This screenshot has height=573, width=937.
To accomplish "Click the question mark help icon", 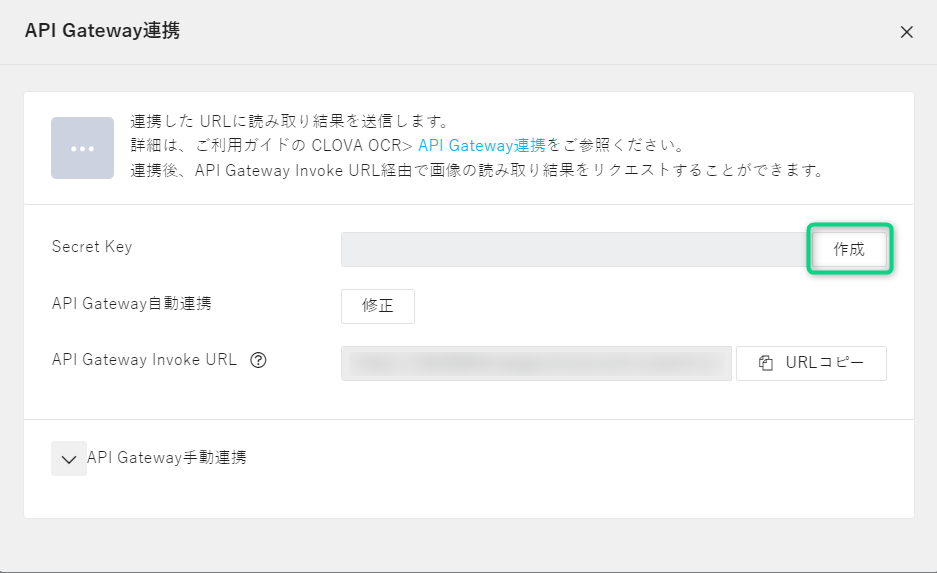I will [258, 361].
